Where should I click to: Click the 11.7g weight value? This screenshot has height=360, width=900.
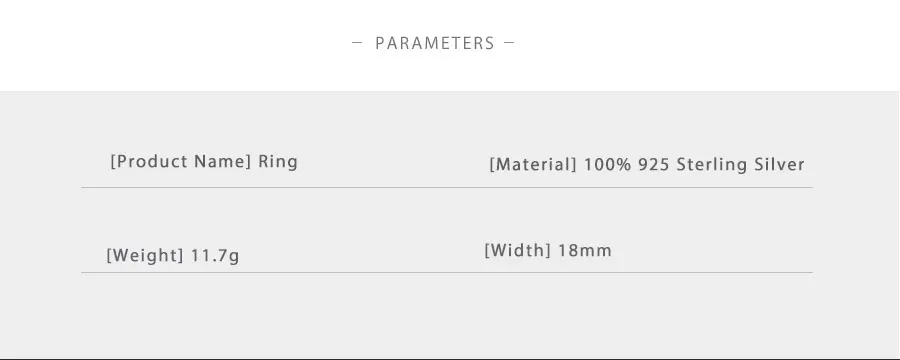click(x=215, y=255)
